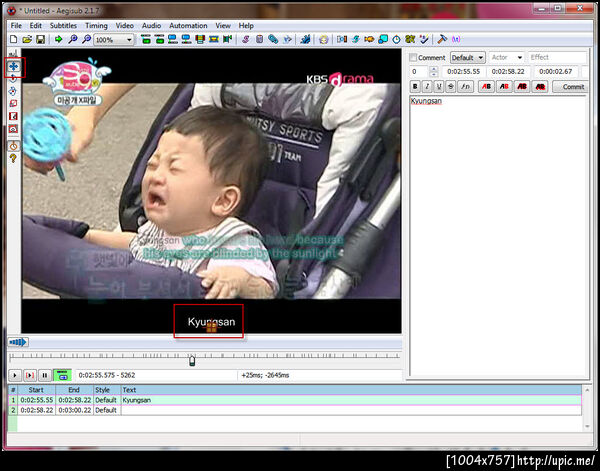Open the font face chooser
Image resolution: width=600 pixels, height=471 pixels.
(x=465, y=86)
